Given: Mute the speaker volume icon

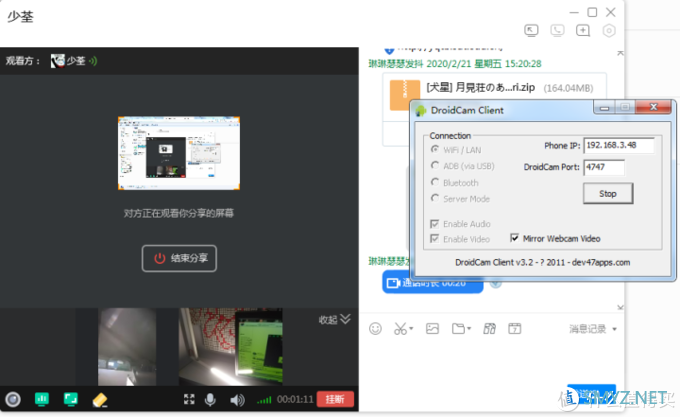Looking at the screenshot, I should click(x=237, y=400).
